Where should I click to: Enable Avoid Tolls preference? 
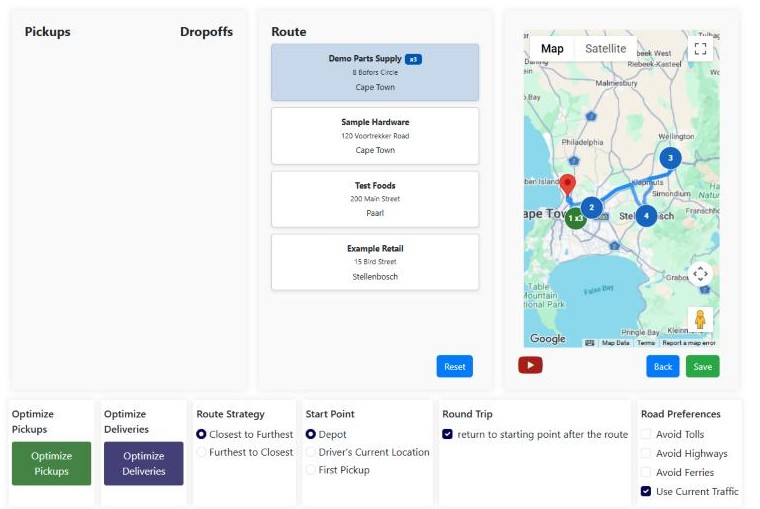coord(646,434)
